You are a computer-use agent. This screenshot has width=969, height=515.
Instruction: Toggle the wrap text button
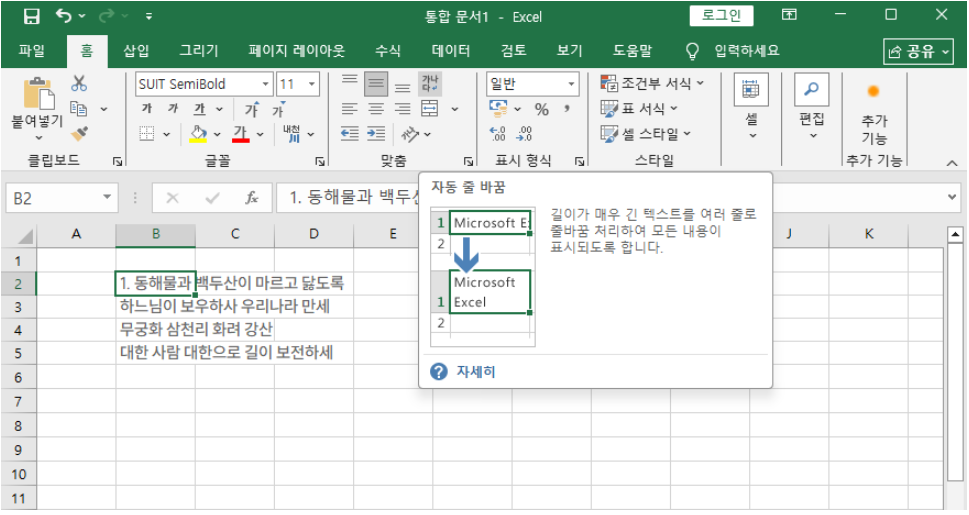[430, 84]
